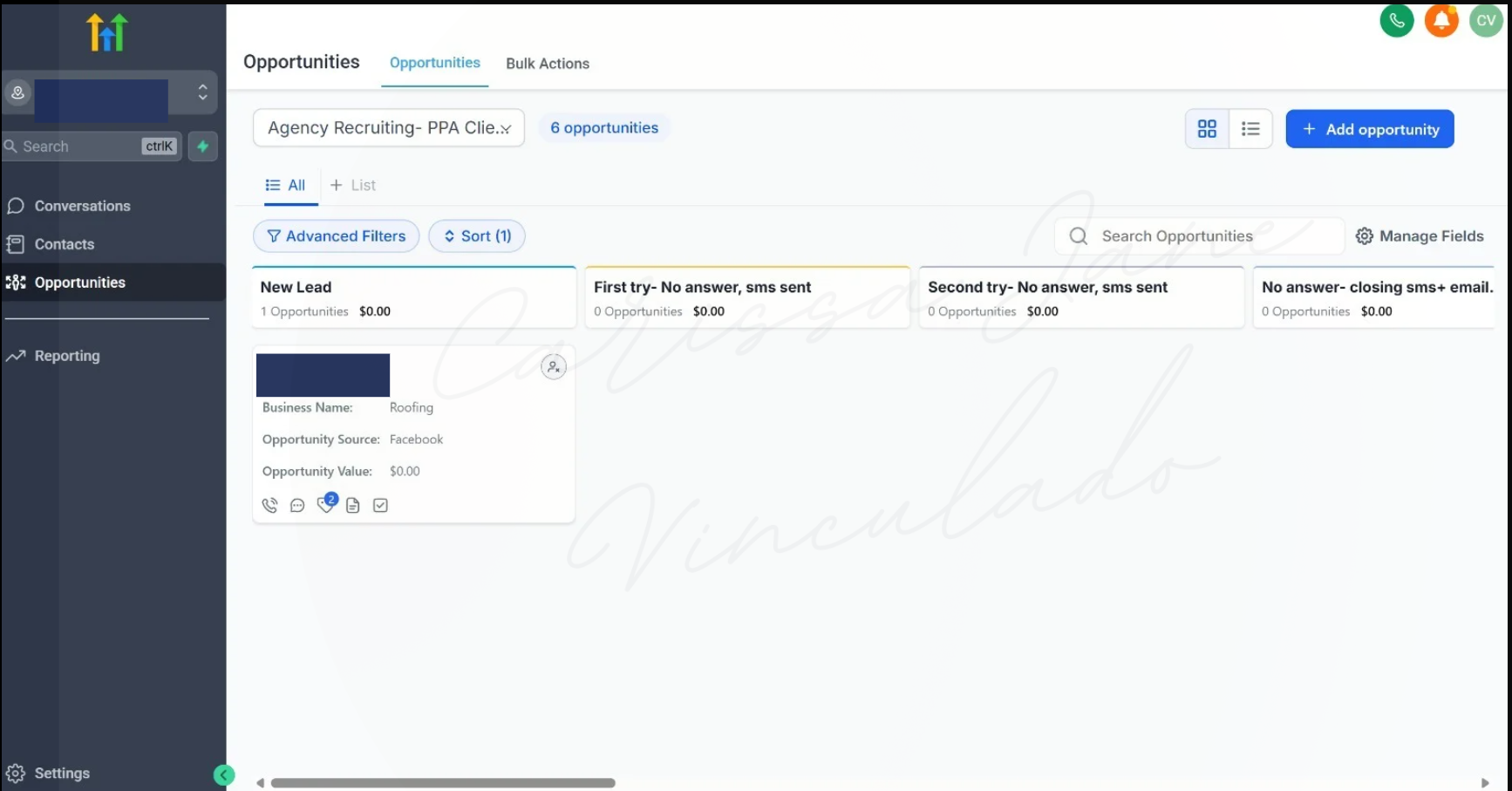The height and width of the screenshot is (791, 1512).
Task: Click the 'Opportunity Value:' label on card
Action: click(x=317, y=471)
